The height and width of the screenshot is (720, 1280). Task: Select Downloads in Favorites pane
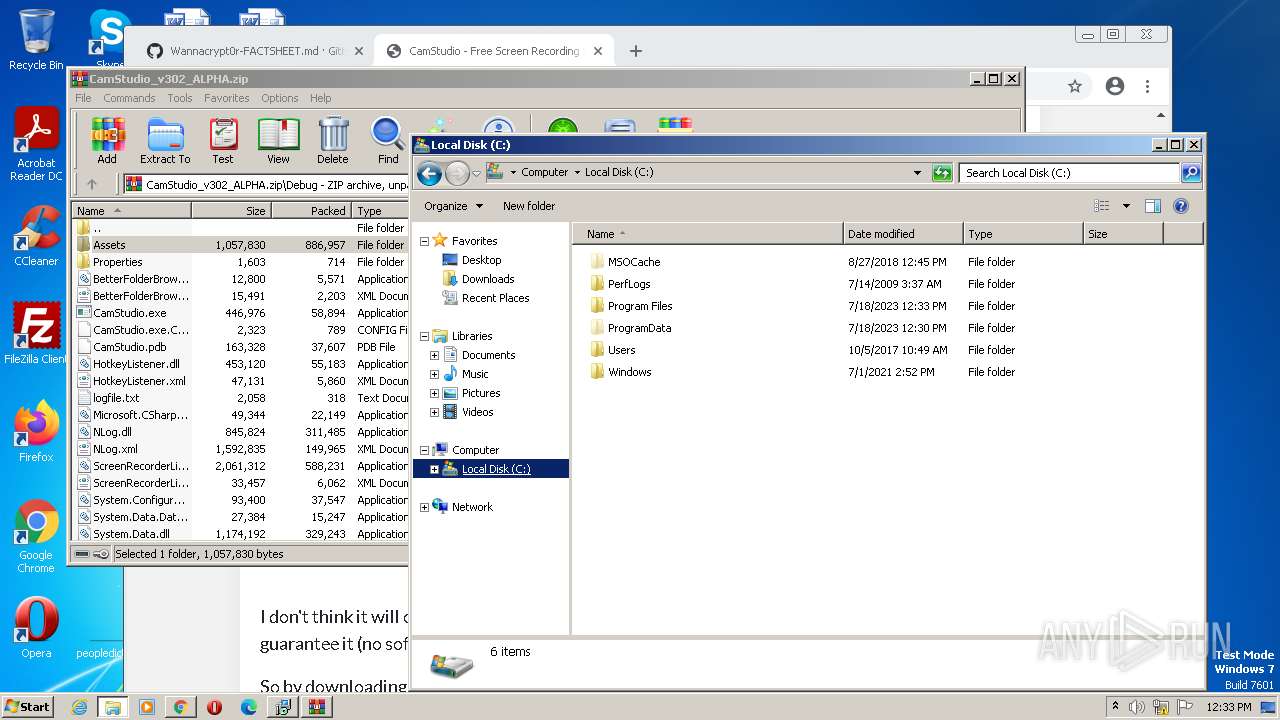[488, 279]
